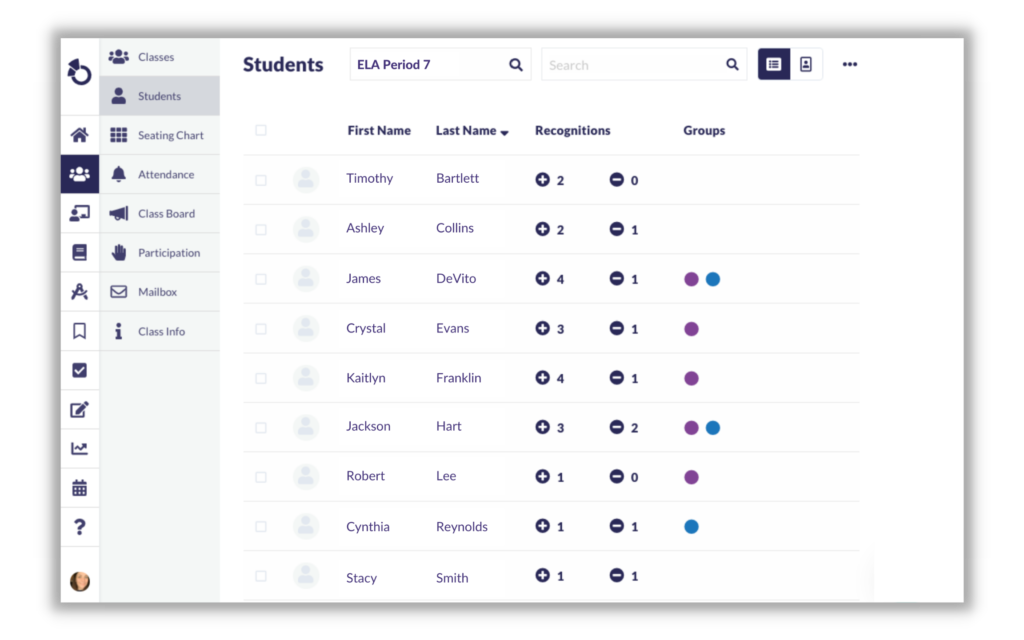Click the help question mark icon
This screenshot has height=640, width=1024.
pyautogui.click(x=79, y=527)
